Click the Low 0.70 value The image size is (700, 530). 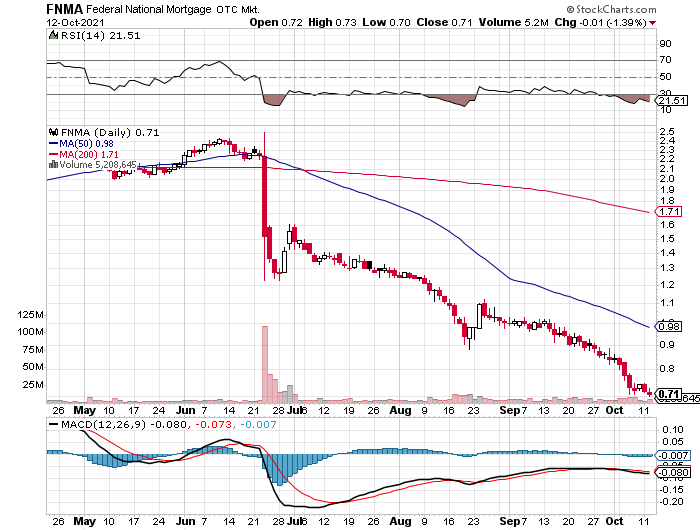pyautogui.click(x=387, y=22)
